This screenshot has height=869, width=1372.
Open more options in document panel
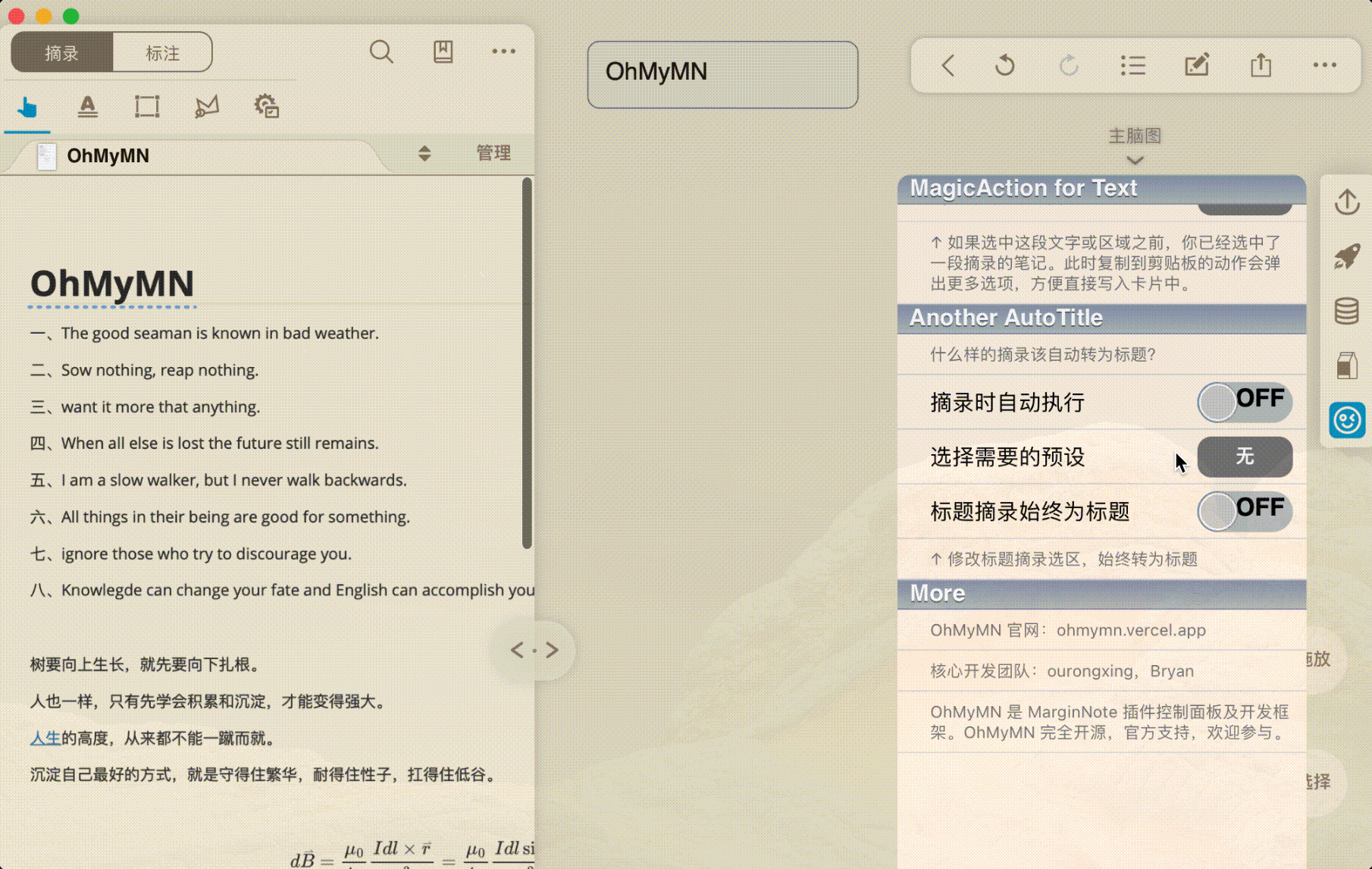pyautogui.click(x=504, y=52)
